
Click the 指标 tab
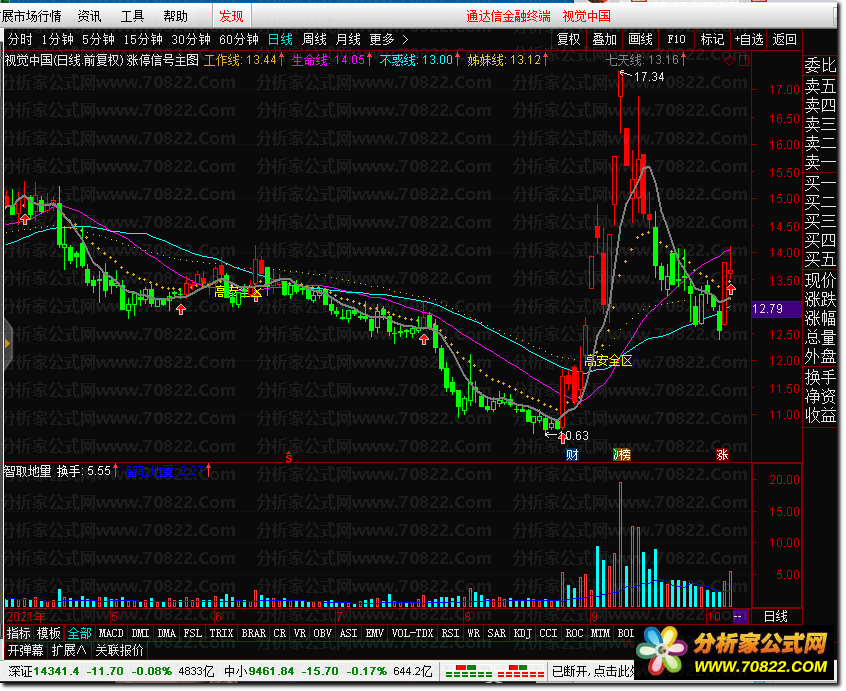pos(18,633)
